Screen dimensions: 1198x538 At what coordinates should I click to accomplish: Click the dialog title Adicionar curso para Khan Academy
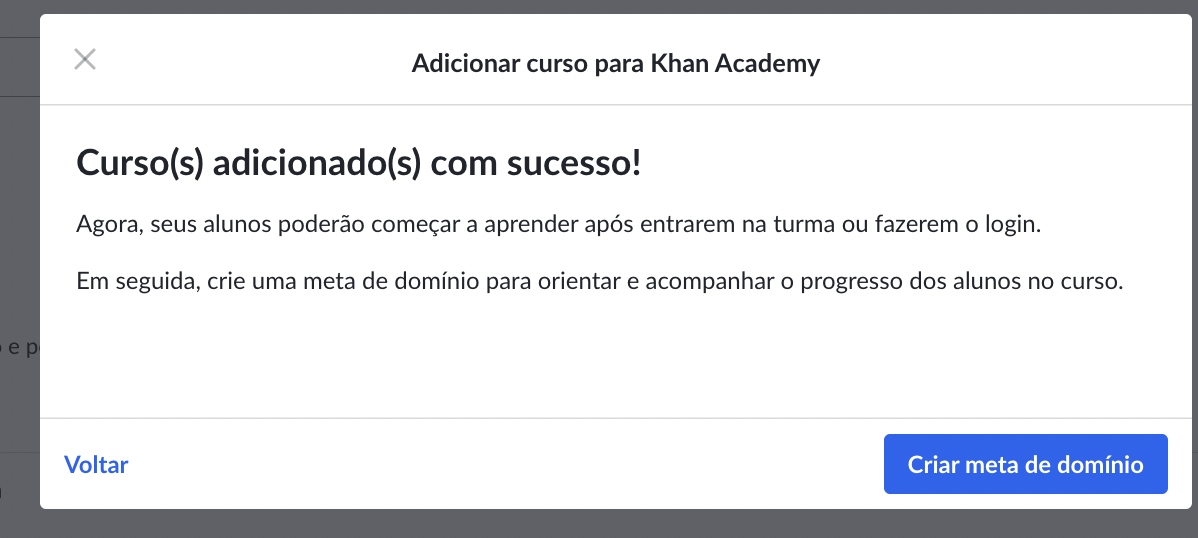point(616,63)
